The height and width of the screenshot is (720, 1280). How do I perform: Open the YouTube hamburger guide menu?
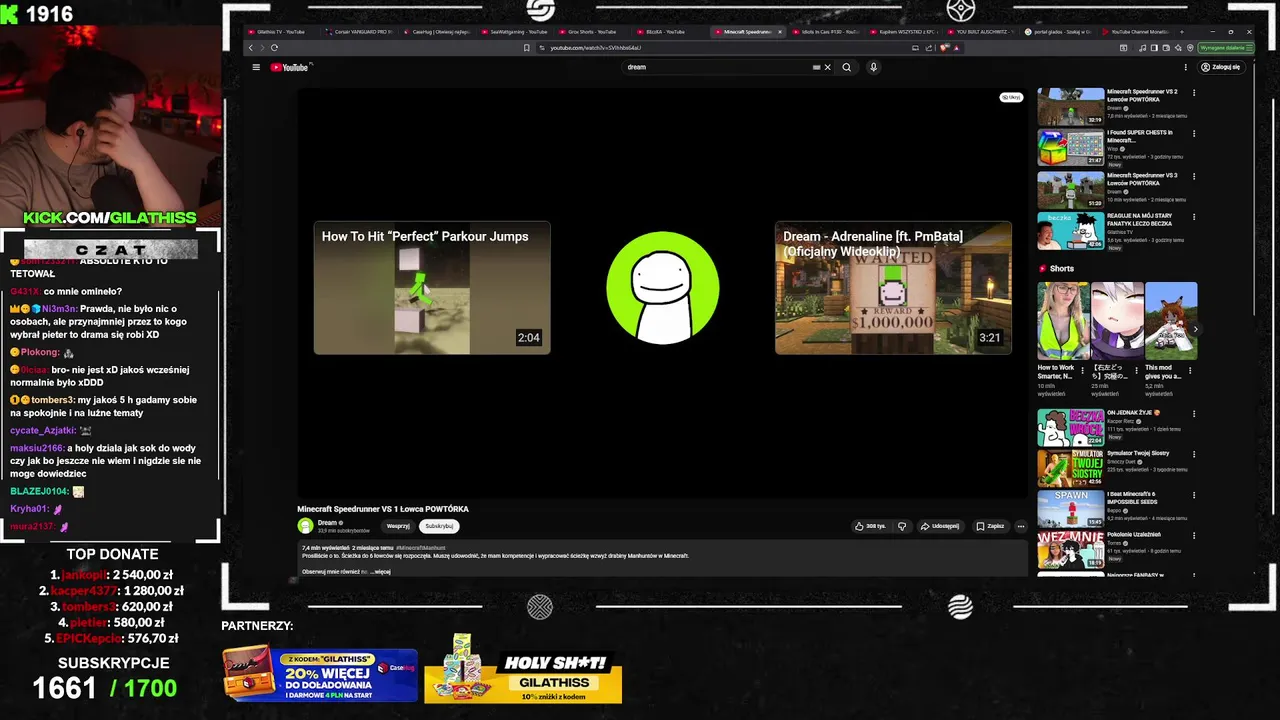pos(256,67)
